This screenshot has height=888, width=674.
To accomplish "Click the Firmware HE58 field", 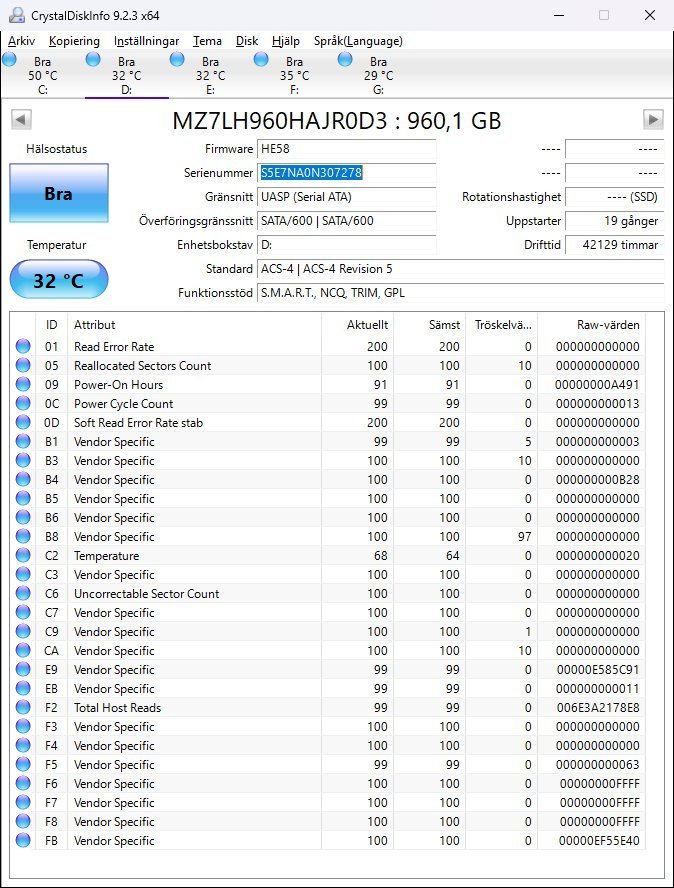I will pyautogui.click(x=347, y=149).
